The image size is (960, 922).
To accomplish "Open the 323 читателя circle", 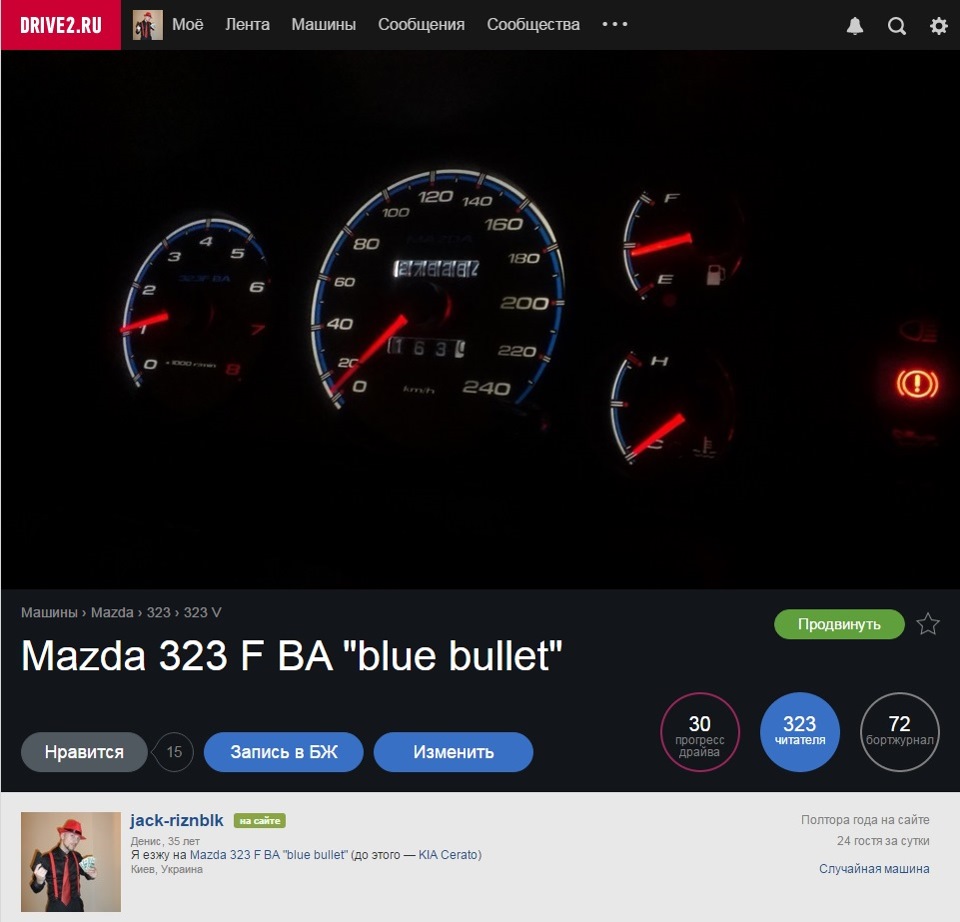I will (x=800, y=732).
